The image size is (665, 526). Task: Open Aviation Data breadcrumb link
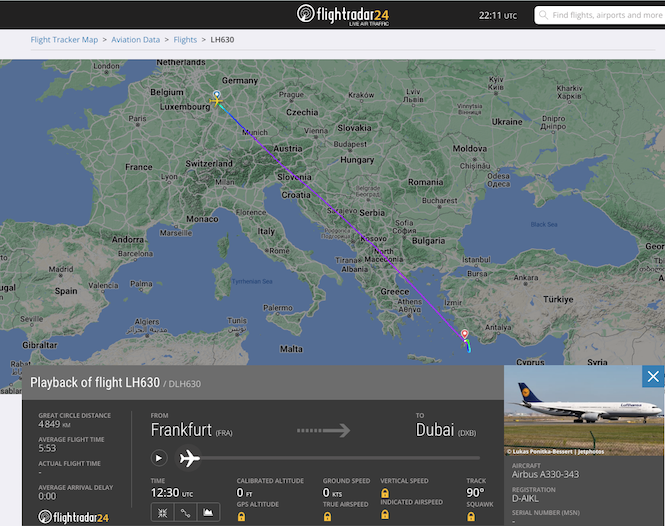[x=136, y=39]
